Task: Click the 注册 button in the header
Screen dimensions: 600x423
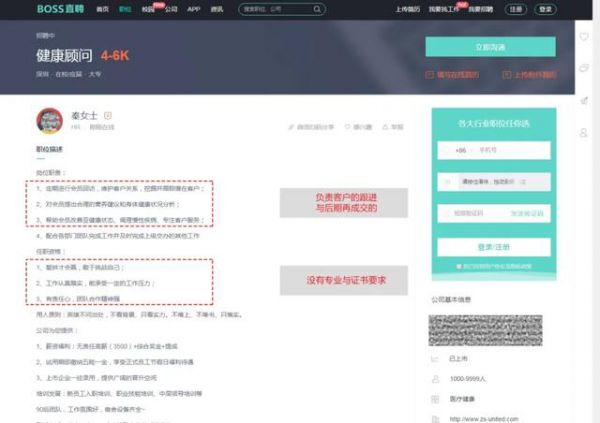Action: 515,9
